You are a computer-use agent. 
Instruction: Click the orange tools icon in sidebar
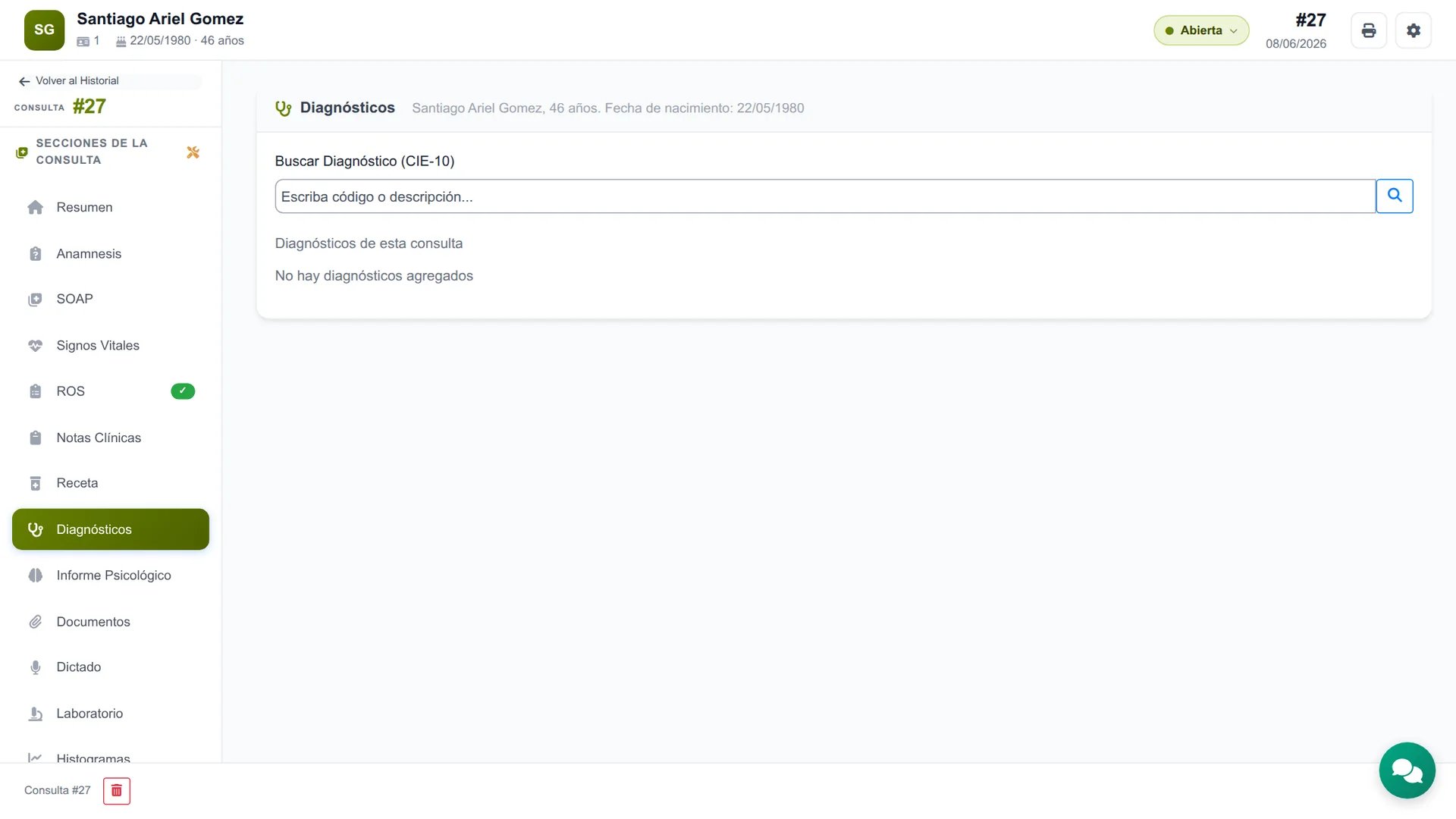(193, 152)
